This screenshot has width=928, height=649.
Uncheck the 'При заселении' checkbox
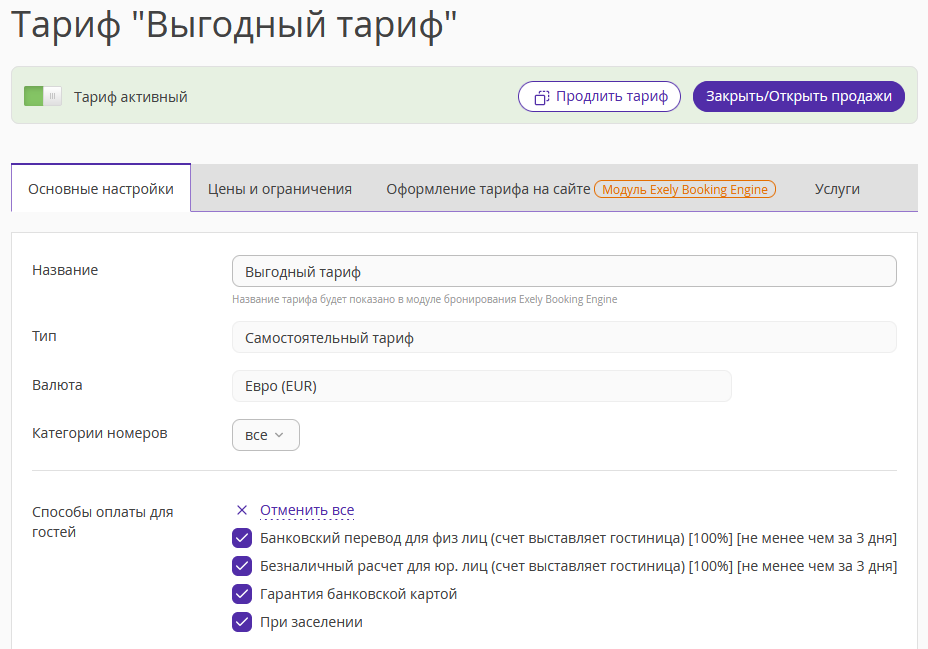coord(242,622)
